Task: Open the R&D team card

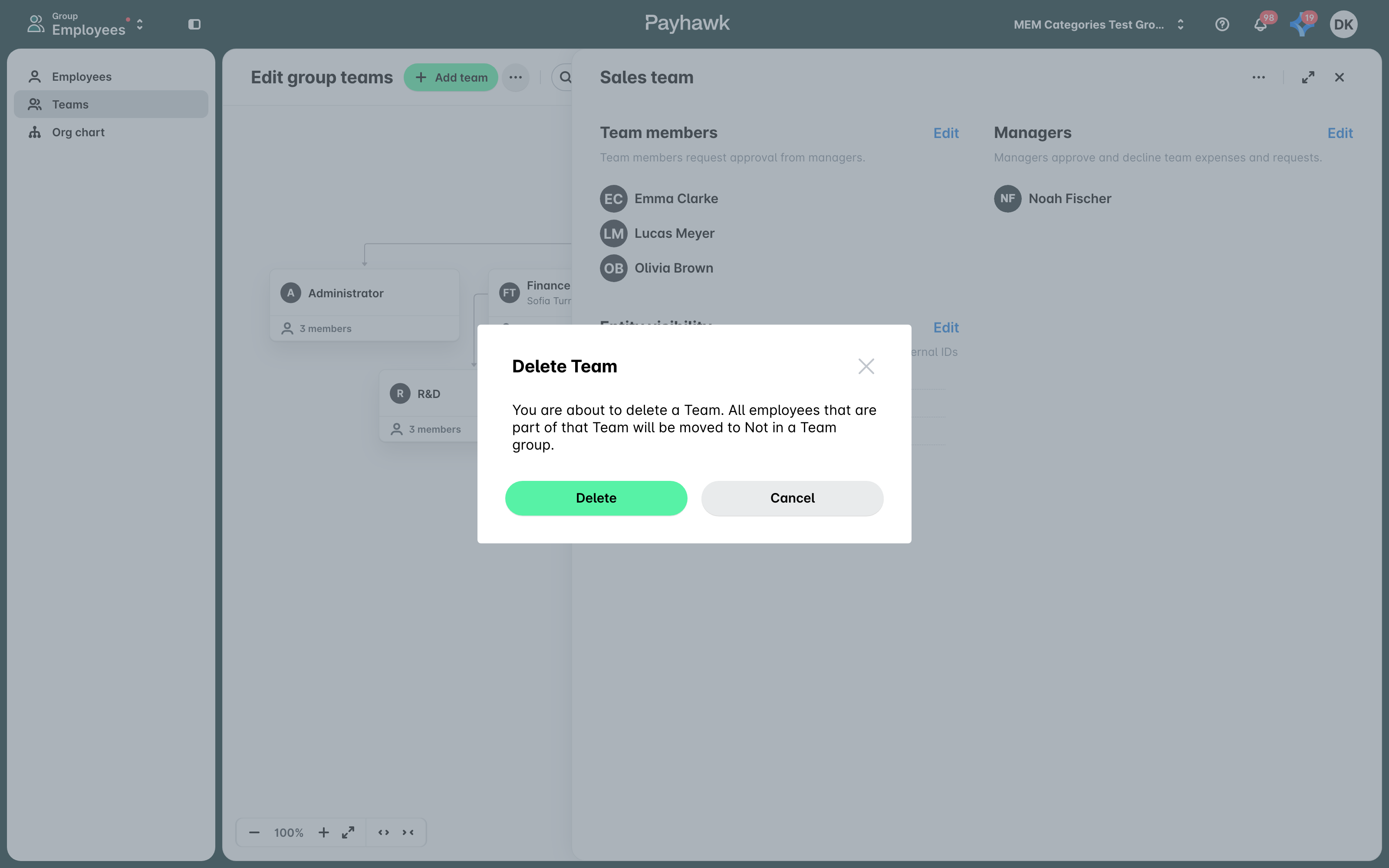Action: click(x=429, y=405)
